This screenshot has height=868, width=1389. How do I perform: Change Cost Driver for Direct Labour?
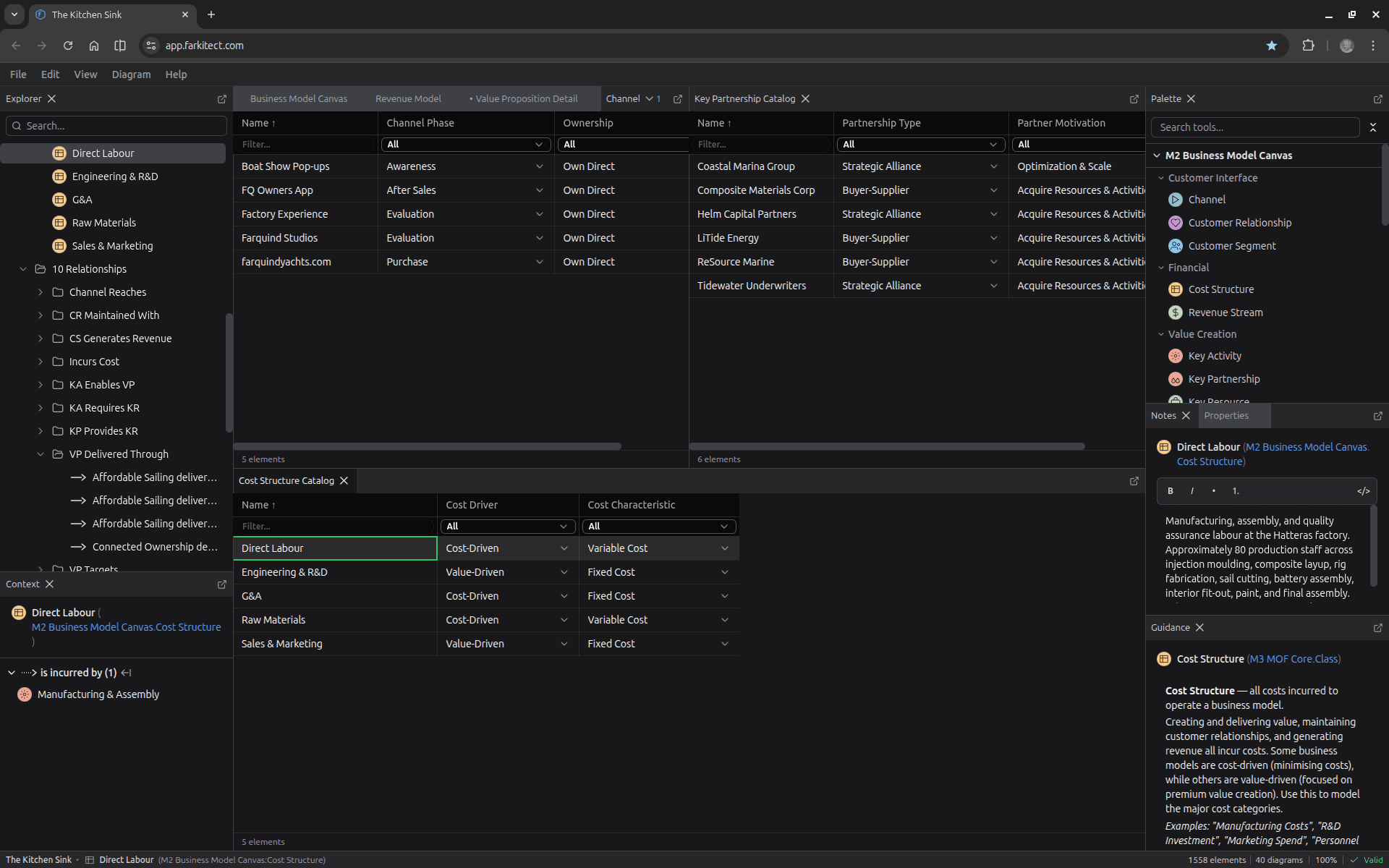click(x=564, y=548)
